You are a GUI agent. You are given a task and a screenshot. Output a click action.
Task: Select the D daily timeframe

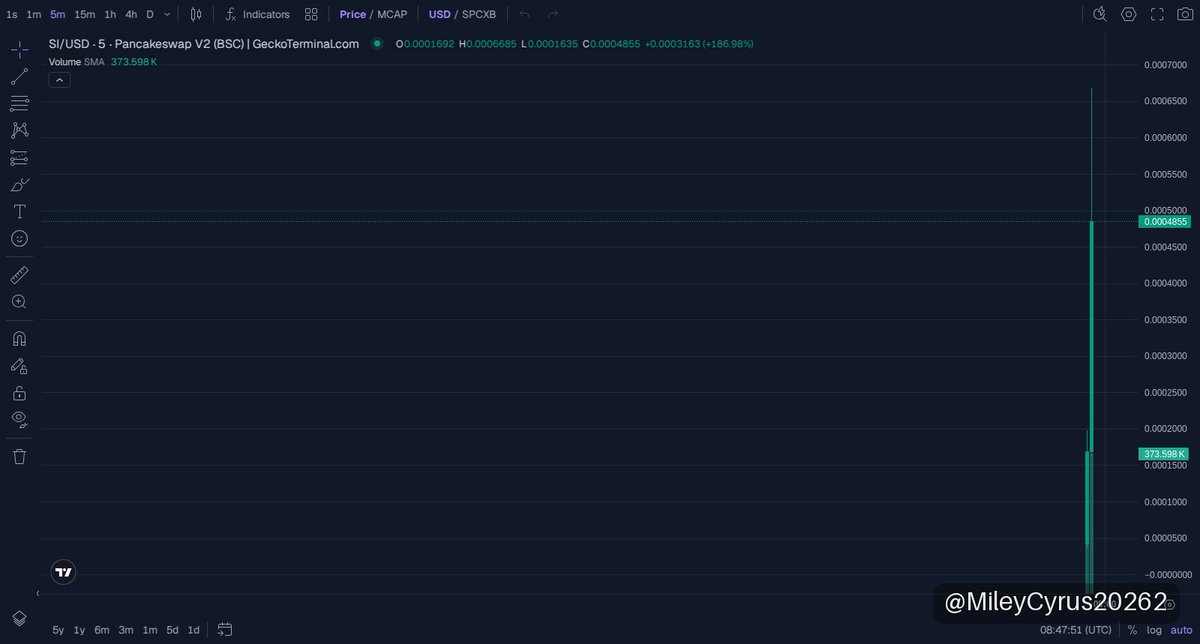150,14
